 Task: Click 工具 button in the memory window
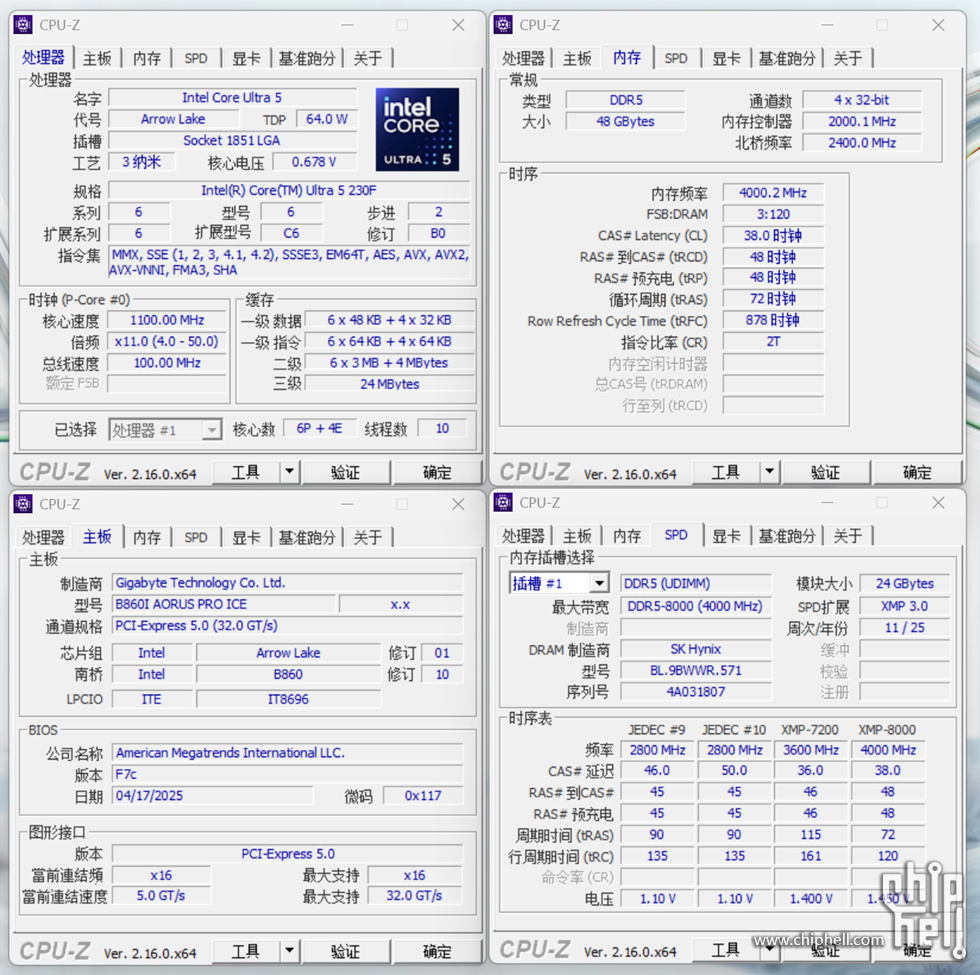pos(726,472)
